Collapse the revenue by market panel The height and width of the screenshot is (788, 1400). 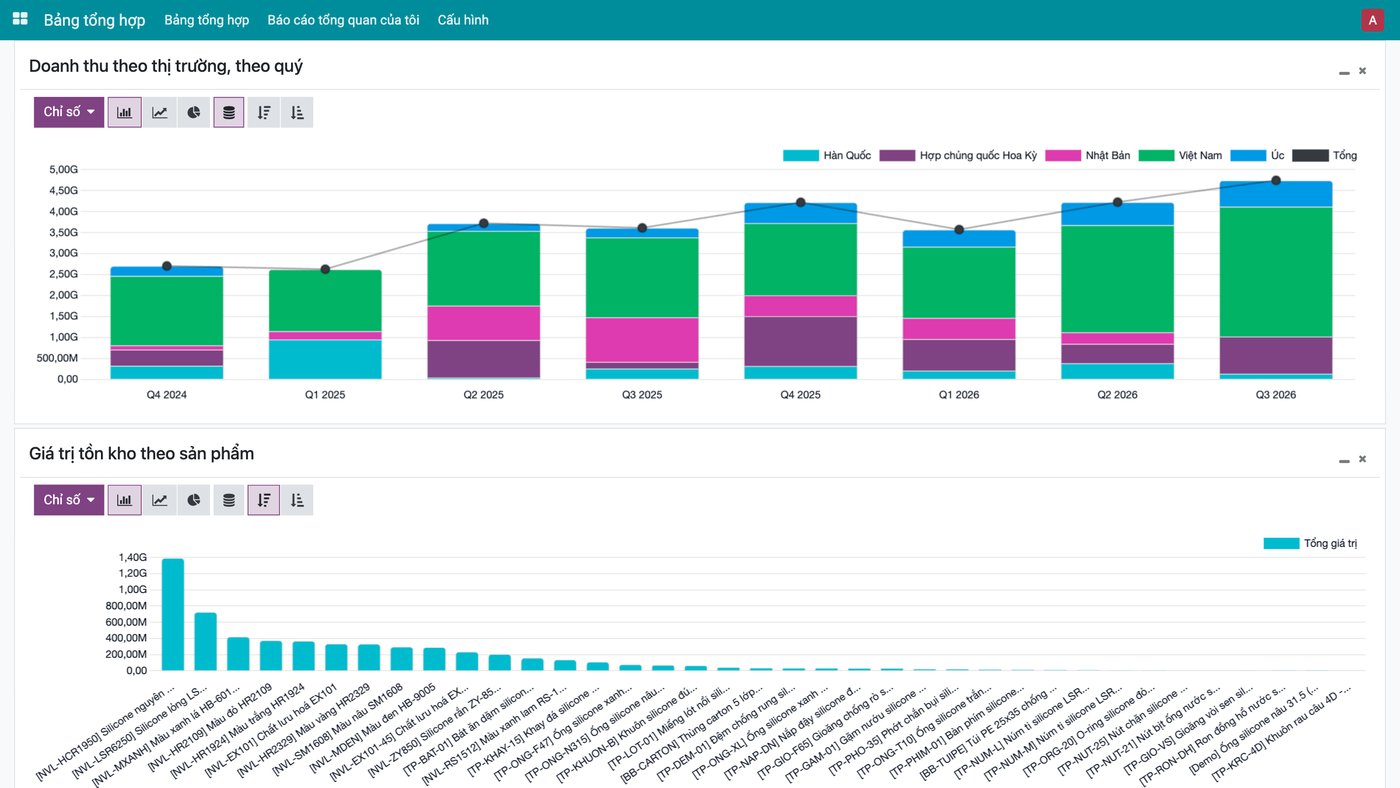coord(1344,72)
